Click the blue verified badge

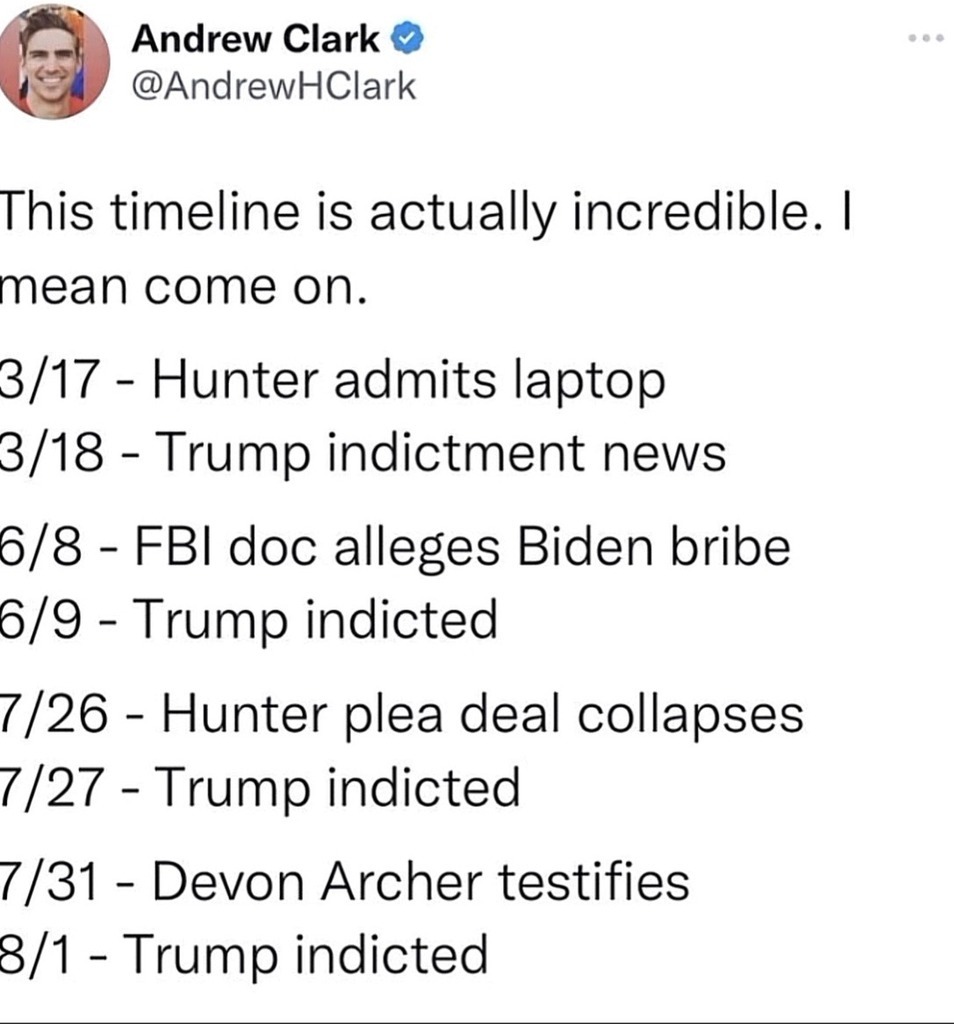point(409,41)
